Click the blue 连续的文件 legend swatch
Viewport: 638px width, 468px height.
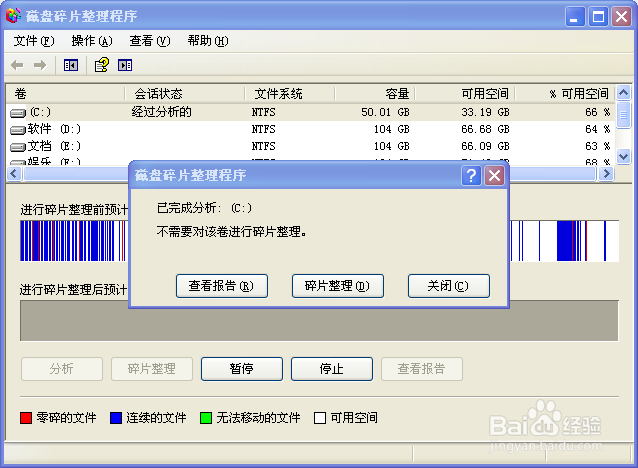(116, 418)
